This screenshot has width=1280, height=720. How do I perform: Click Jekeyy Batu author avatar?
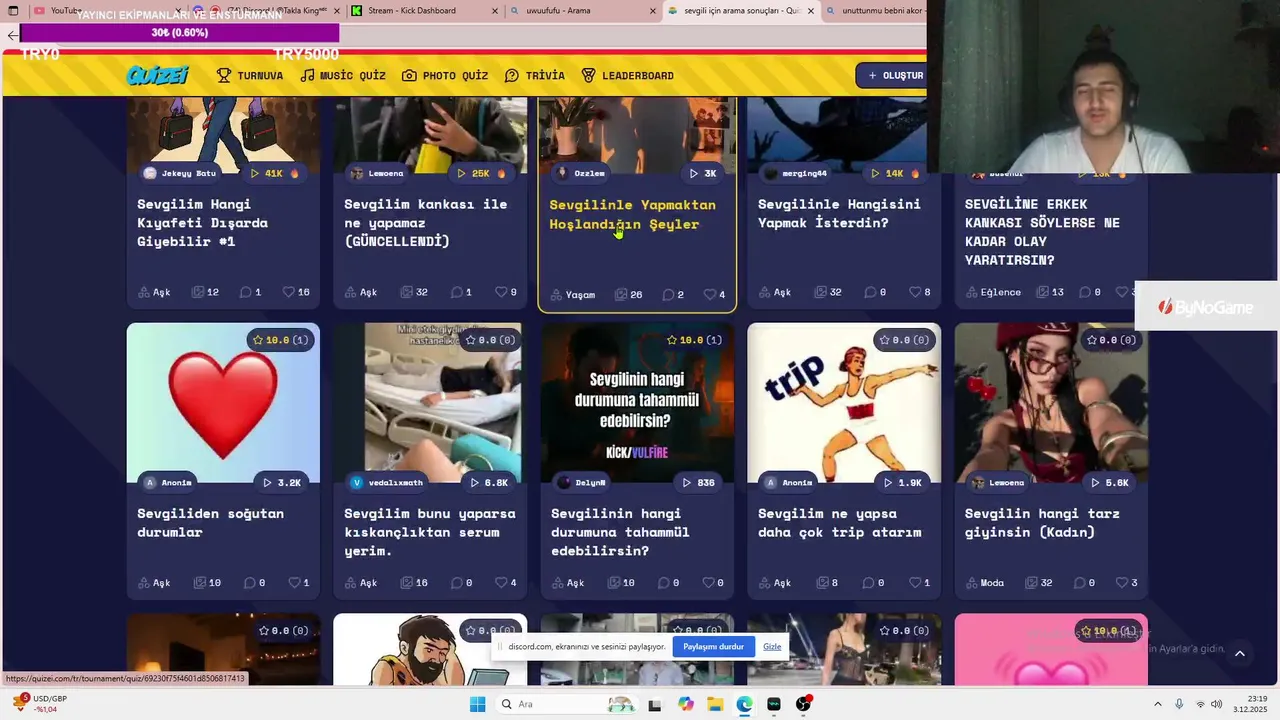click(x=150, y=173)
